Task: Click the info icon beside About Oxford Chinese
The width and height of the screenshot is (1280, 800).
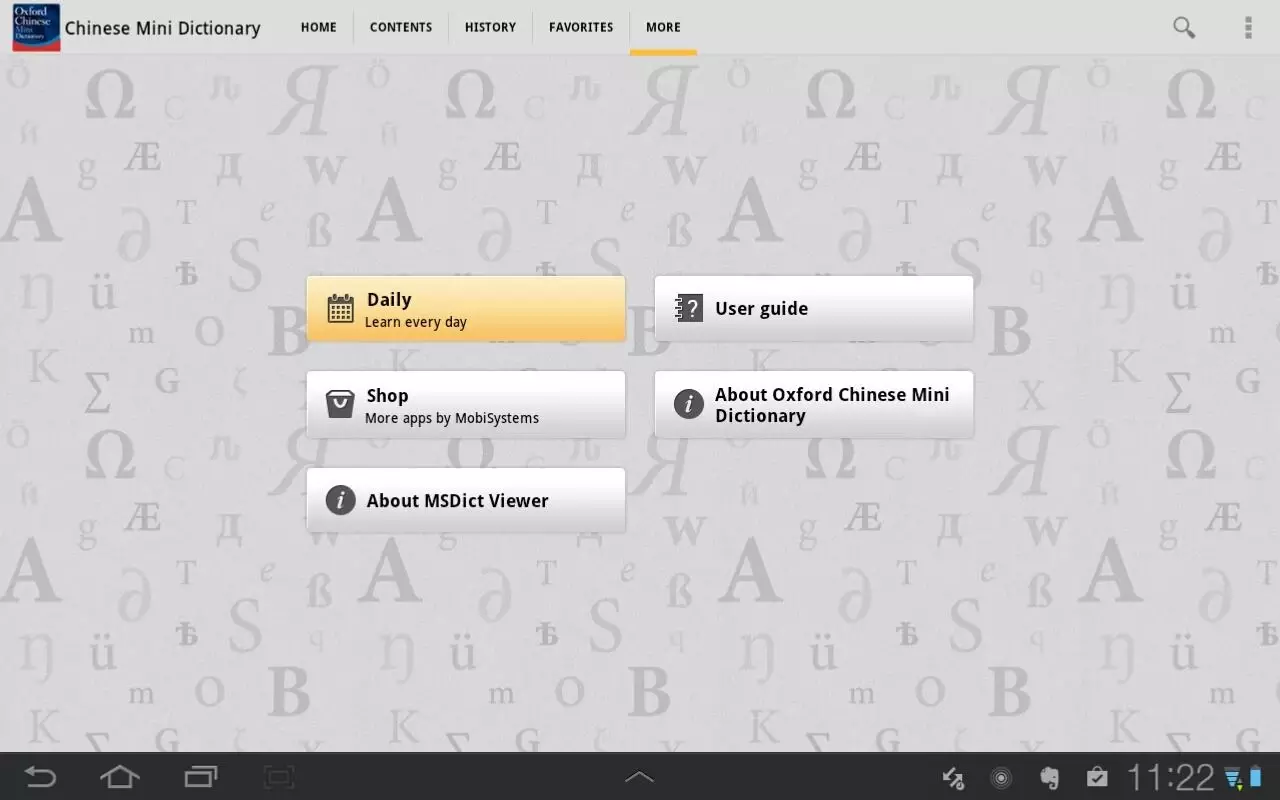Action: pos(689,404)
